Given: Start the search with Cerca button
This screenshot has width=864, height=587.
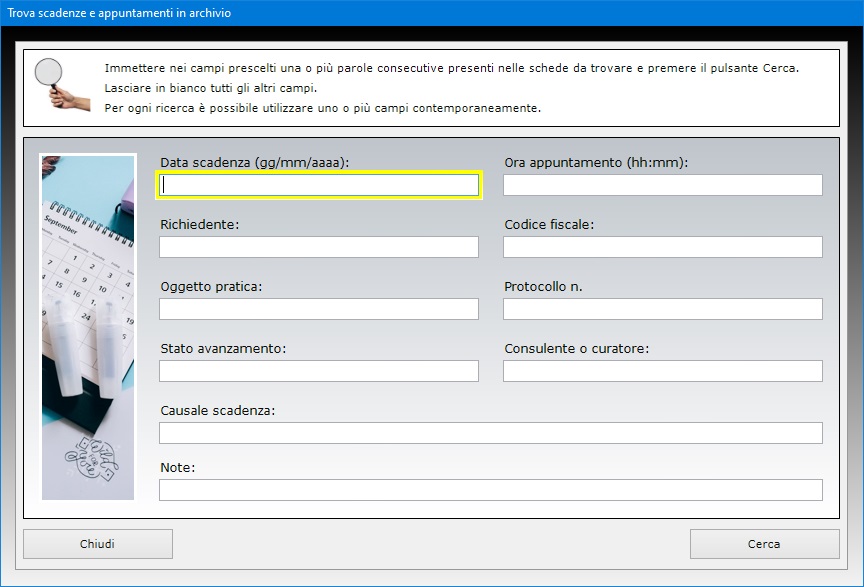Looking at the screenshot, I should [x=764, y=544].
